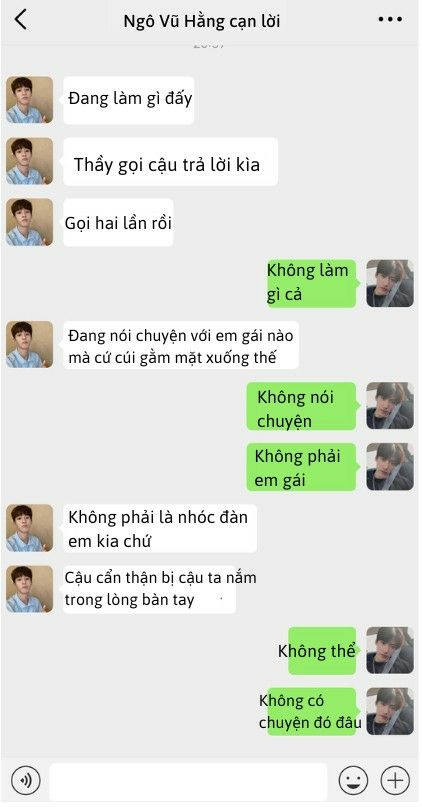Tap the plus attachment icon
The height and width of the screenshot is (807, 422).
click(x=395, y=781)
